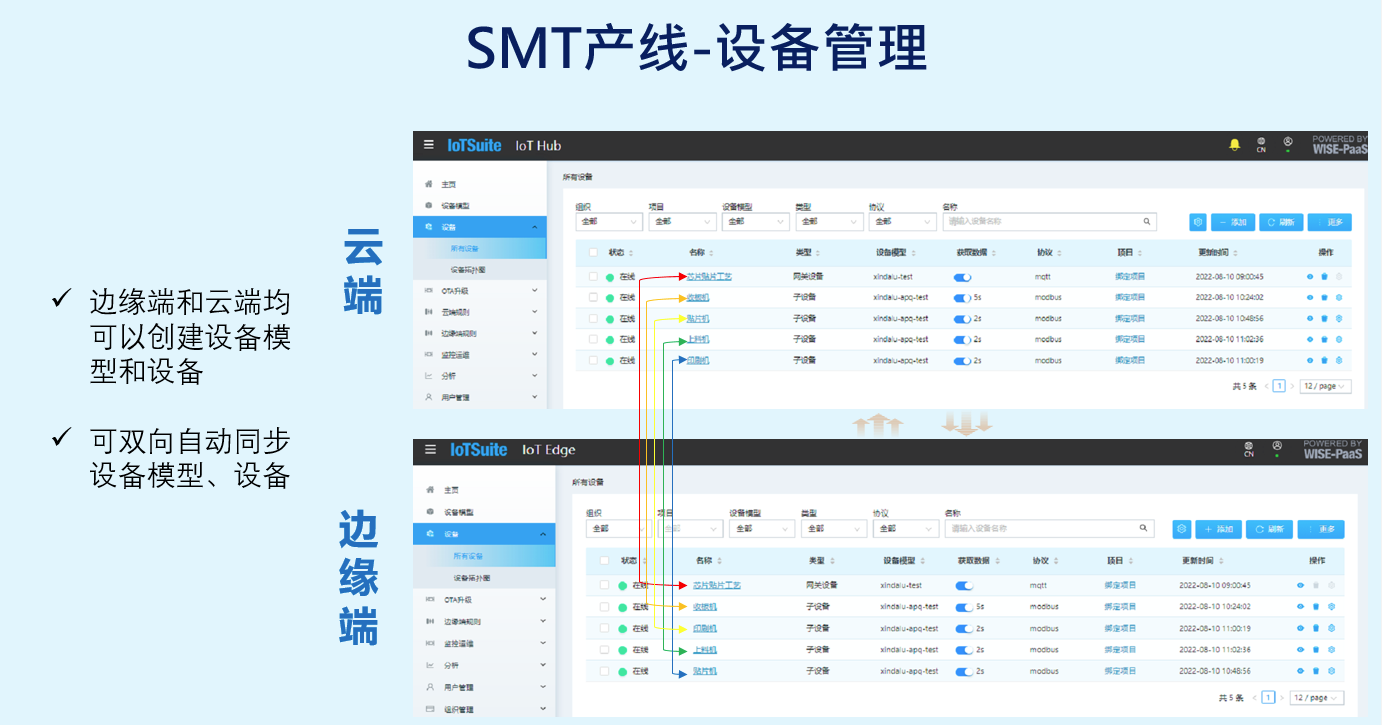View 收板机 device via eye icon in IoT Edge
Screen dimensions: 1382x725
[1301, 607]
